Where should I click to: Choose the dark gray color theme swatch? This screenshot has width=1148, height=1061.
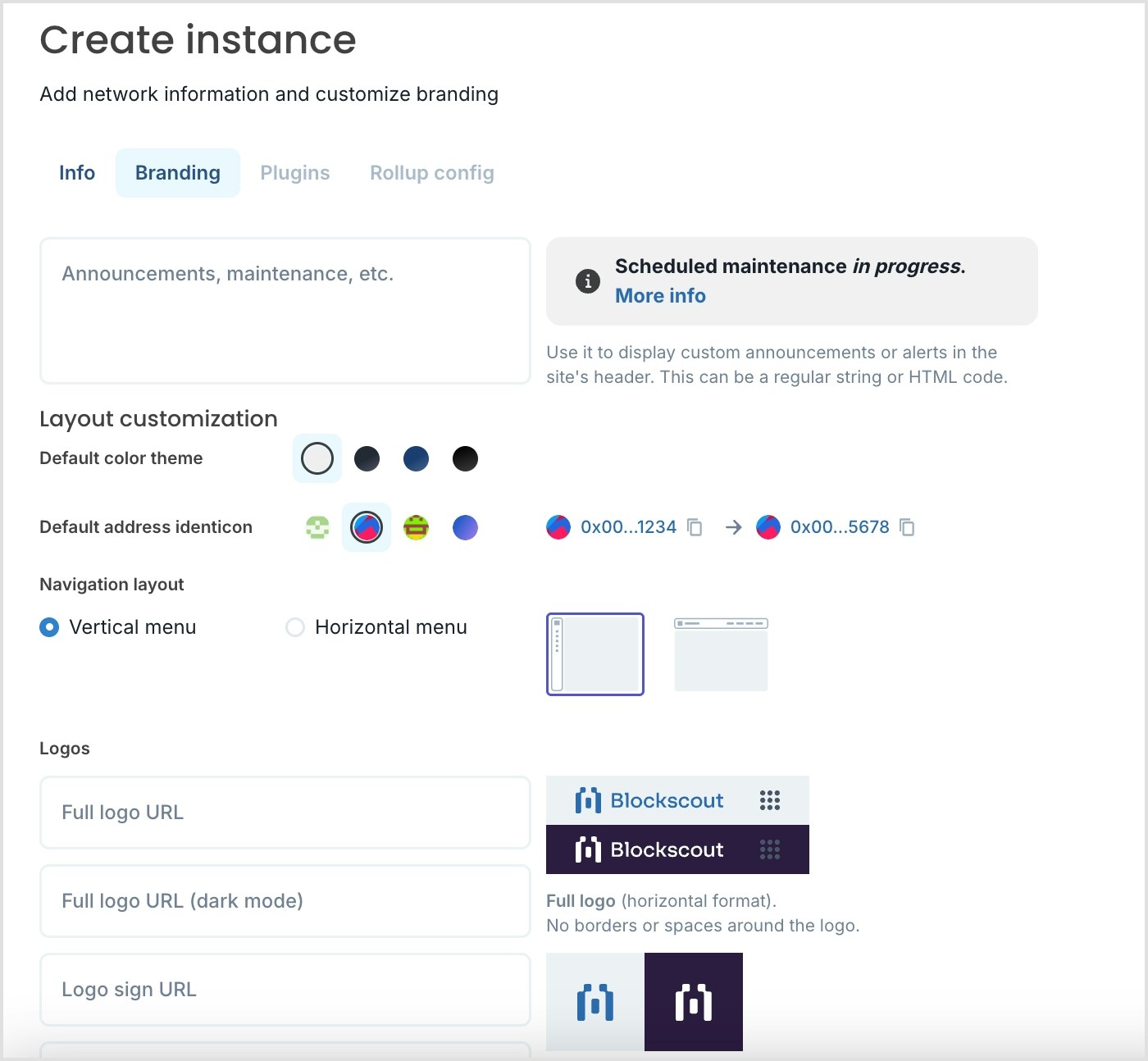pyautogui.click(x=367, y=458)
